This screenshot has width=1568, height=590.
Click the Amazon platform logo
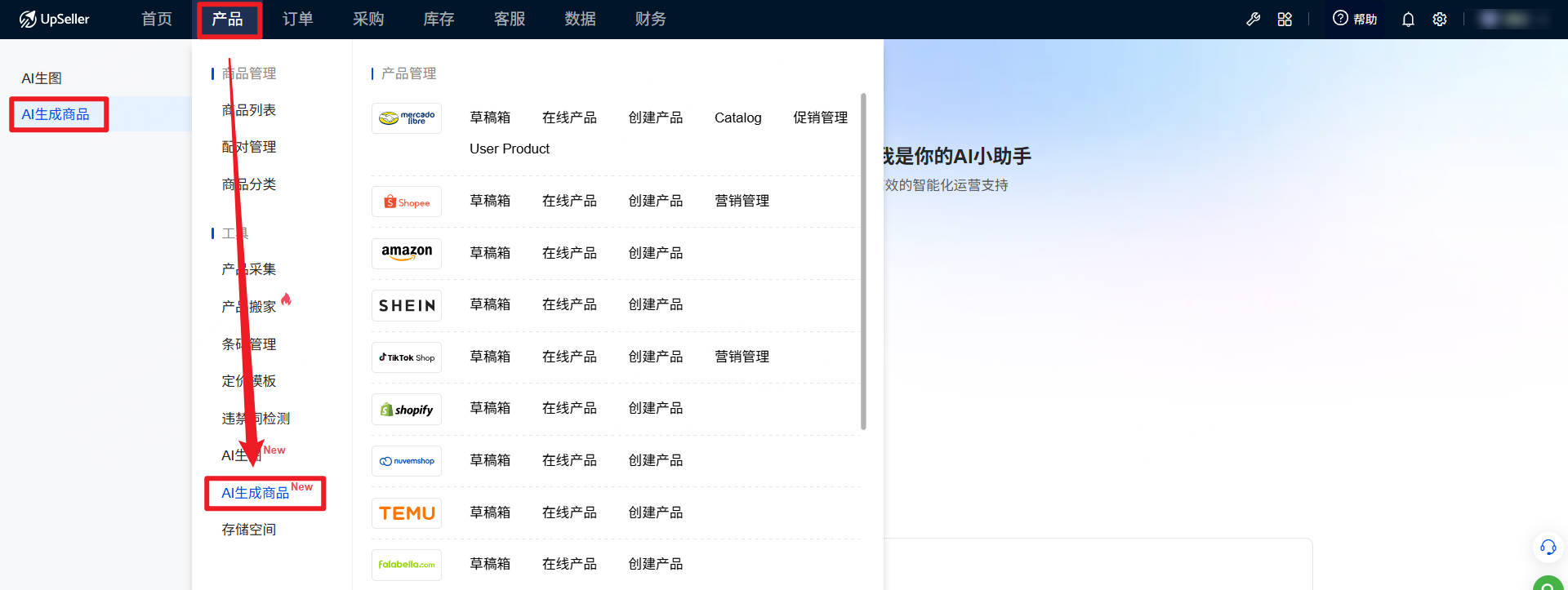[407, 253]
